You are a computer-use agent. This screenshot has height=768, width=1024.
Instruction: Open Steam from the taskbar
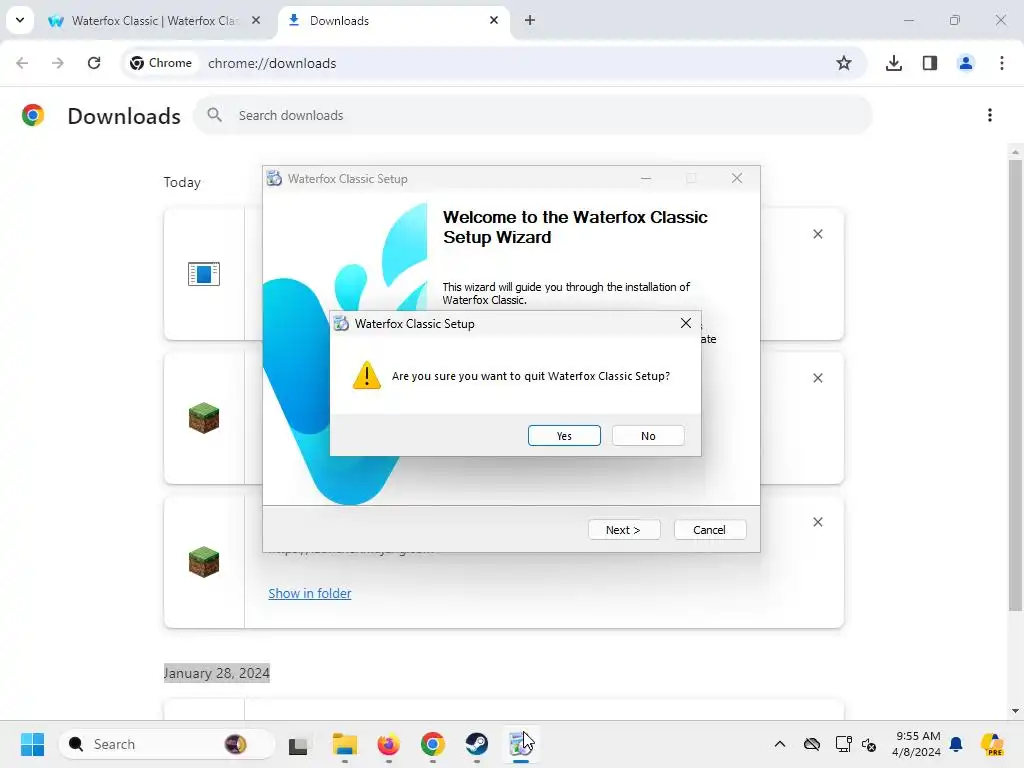[477, 744]
